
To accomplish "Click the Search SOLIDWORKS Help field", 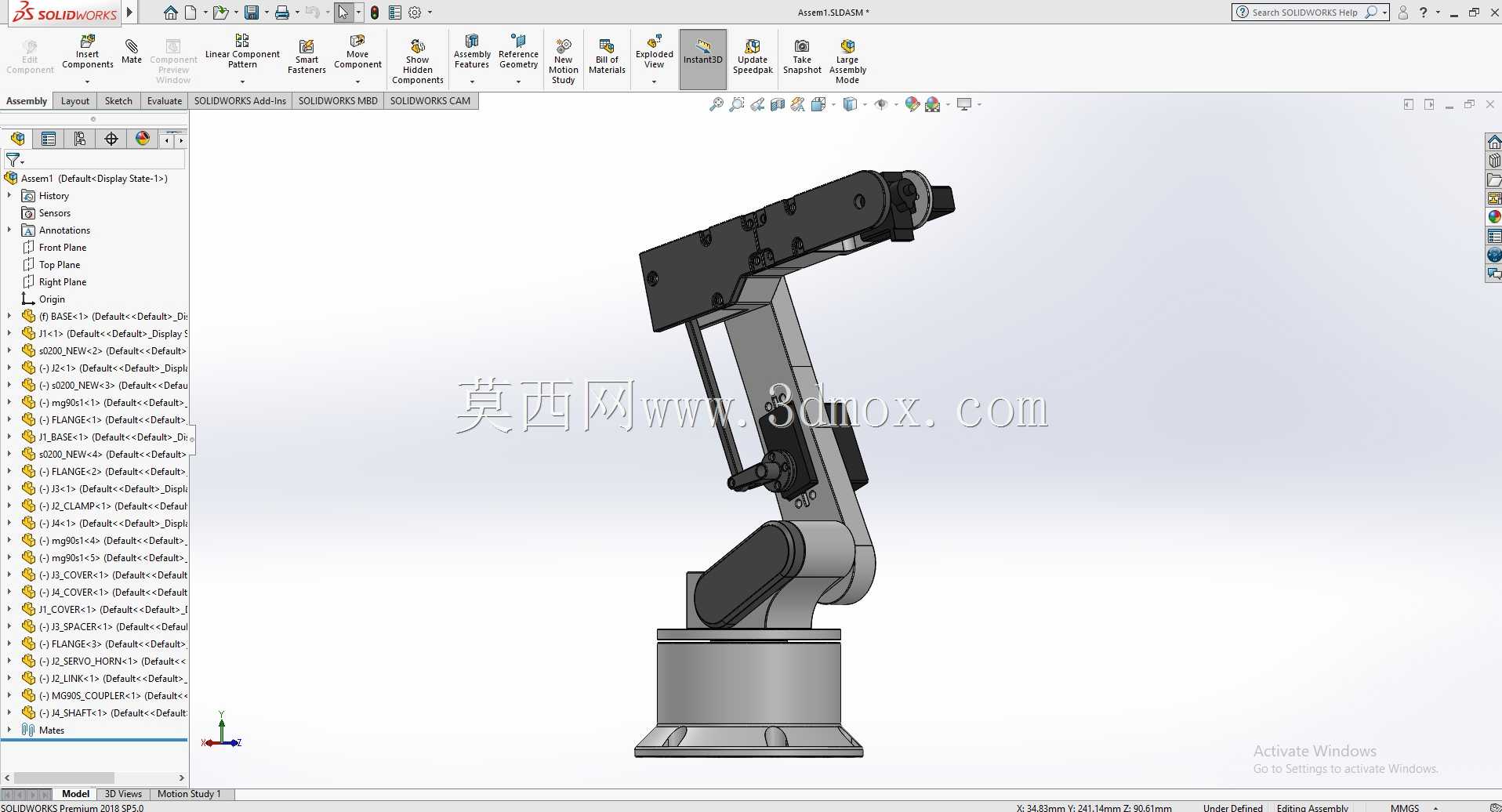I will pyautogui.click(x=1304, y=13).
